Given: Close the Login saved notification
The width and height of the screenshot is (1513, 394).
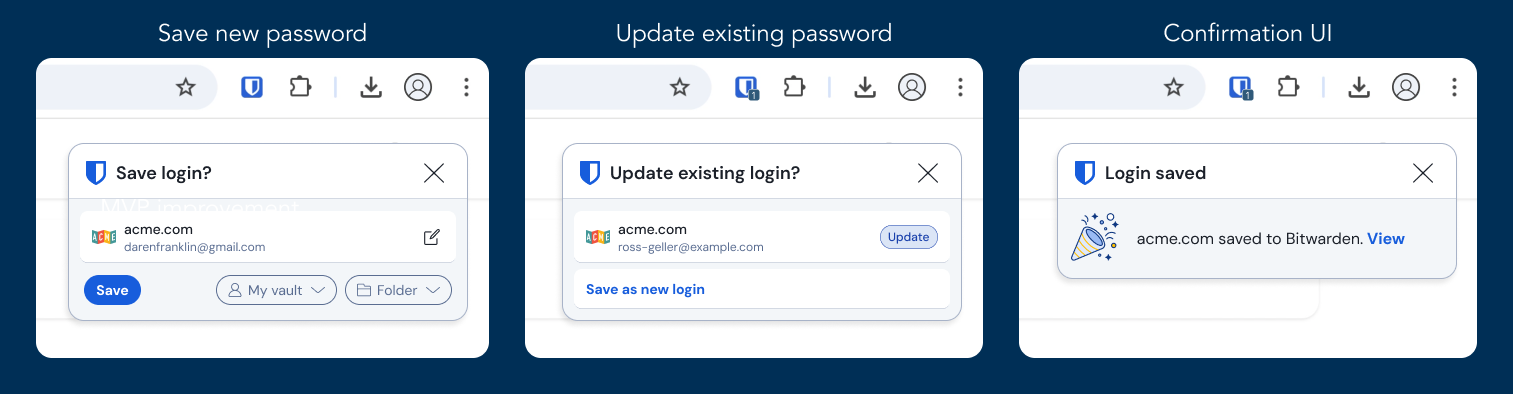Looking at the screenshot, I should click(1423, 173).
